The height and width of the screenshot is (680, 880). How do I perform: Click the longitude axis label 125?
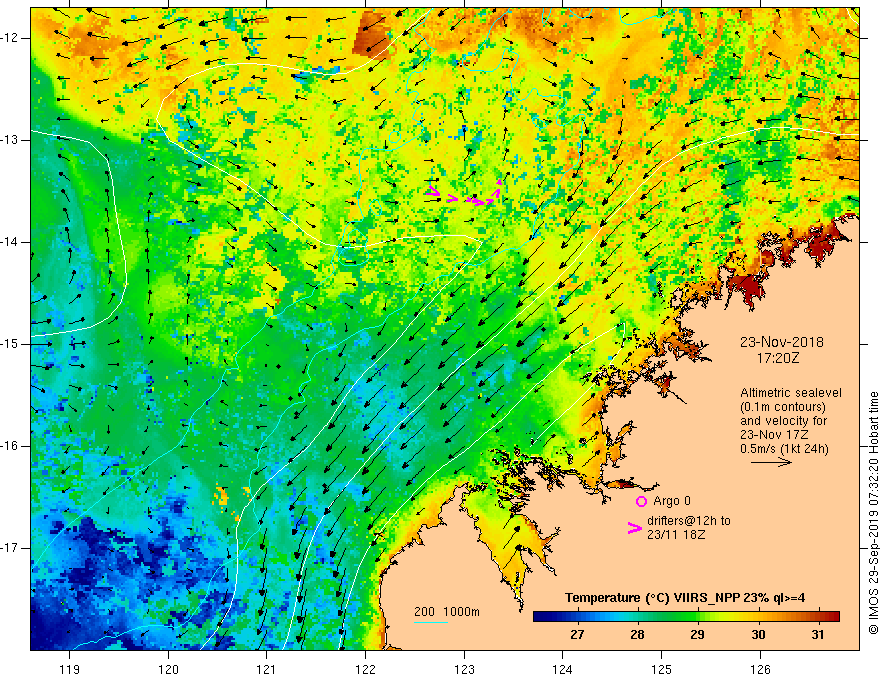tap(661, 669)
